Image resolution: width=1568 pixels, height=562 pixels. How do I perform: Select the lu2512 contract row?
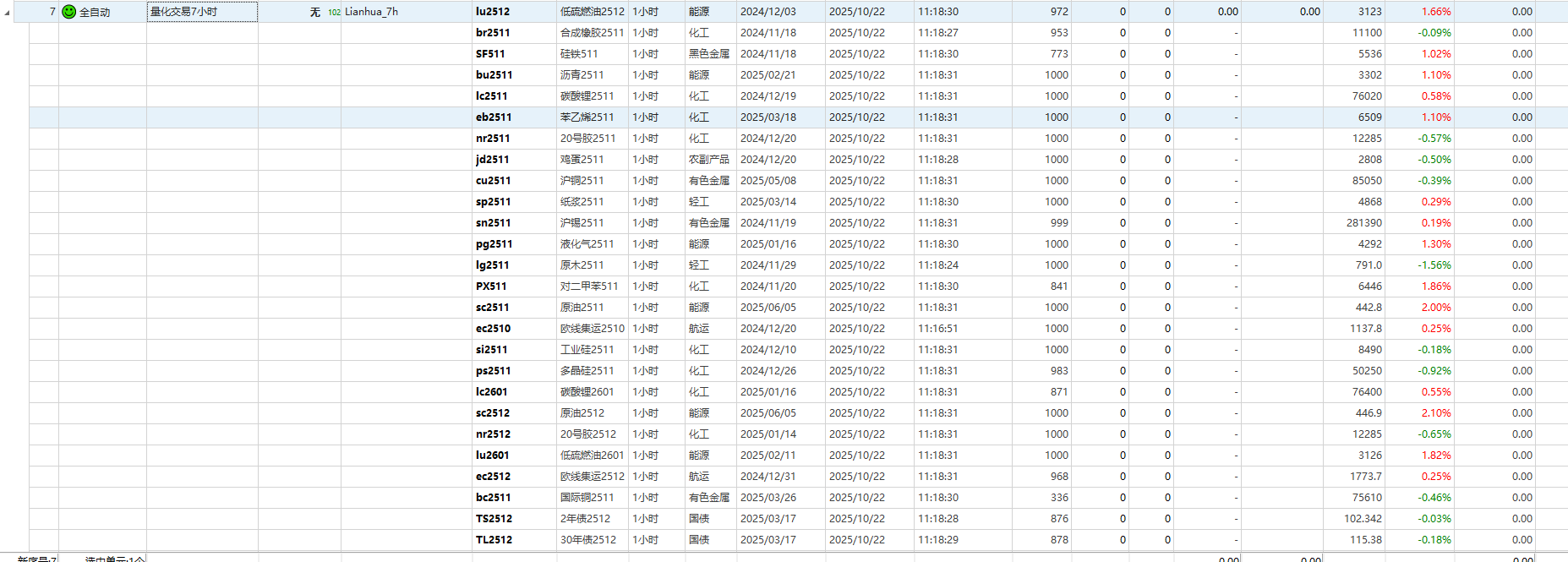tap(493, 12)
